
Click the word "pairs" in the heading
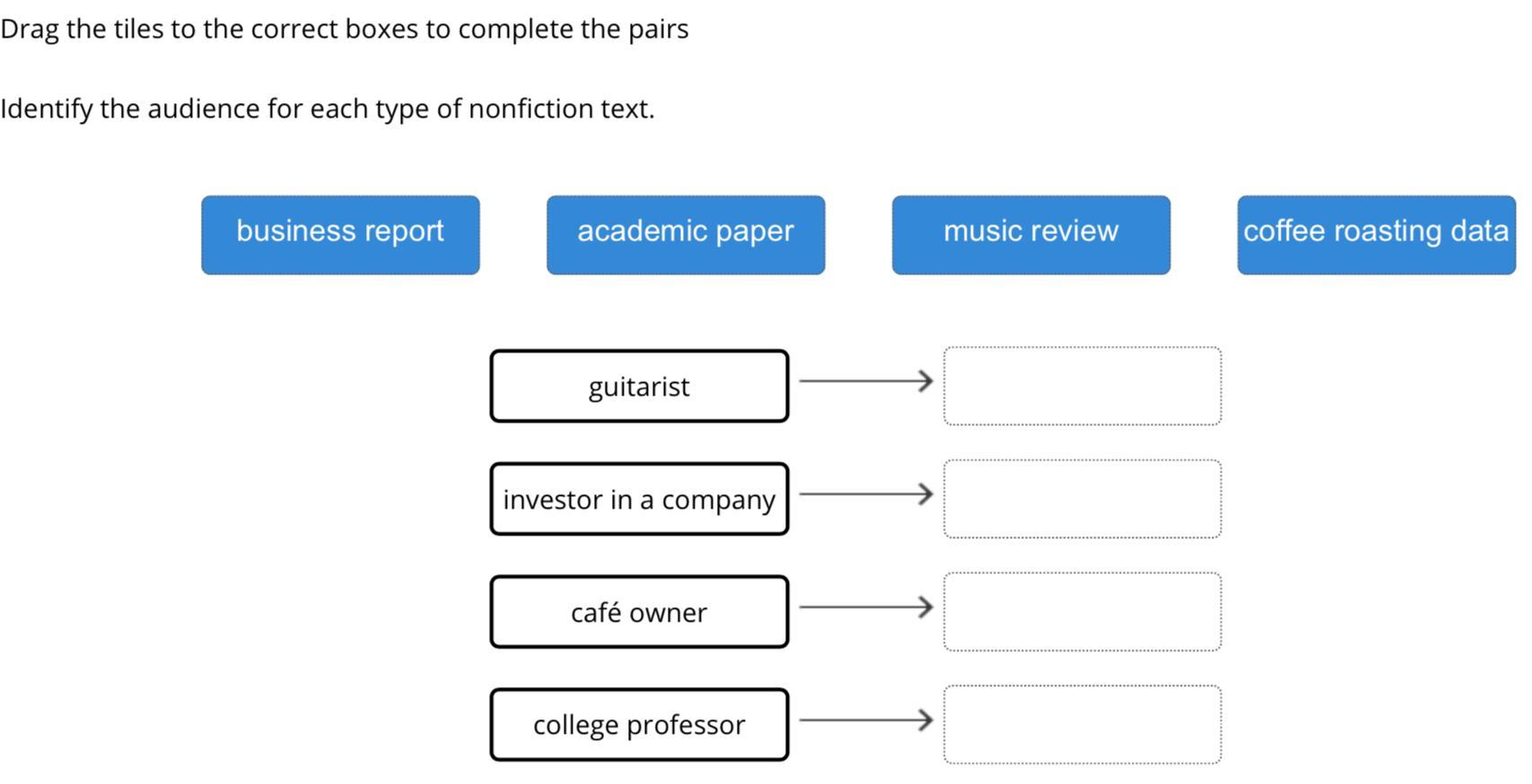(658, 30)
